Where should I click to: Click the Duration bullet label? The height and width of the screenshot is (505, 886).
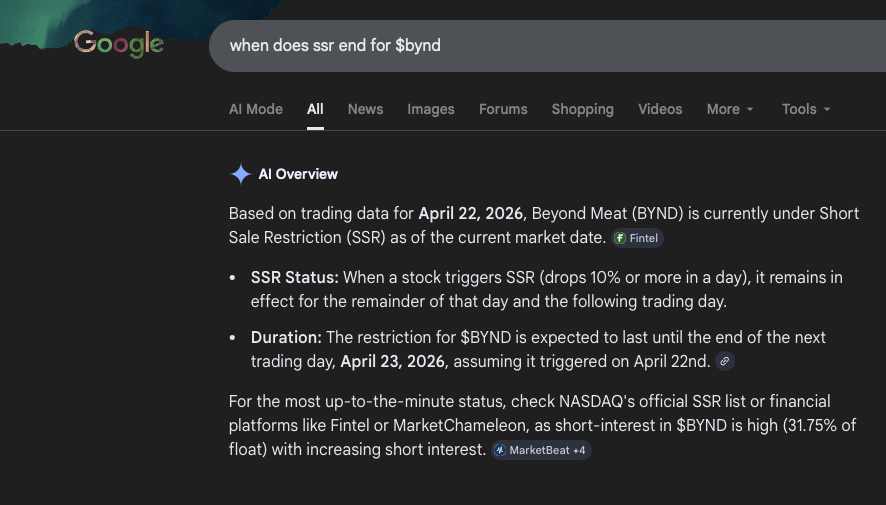click(286, 337)
